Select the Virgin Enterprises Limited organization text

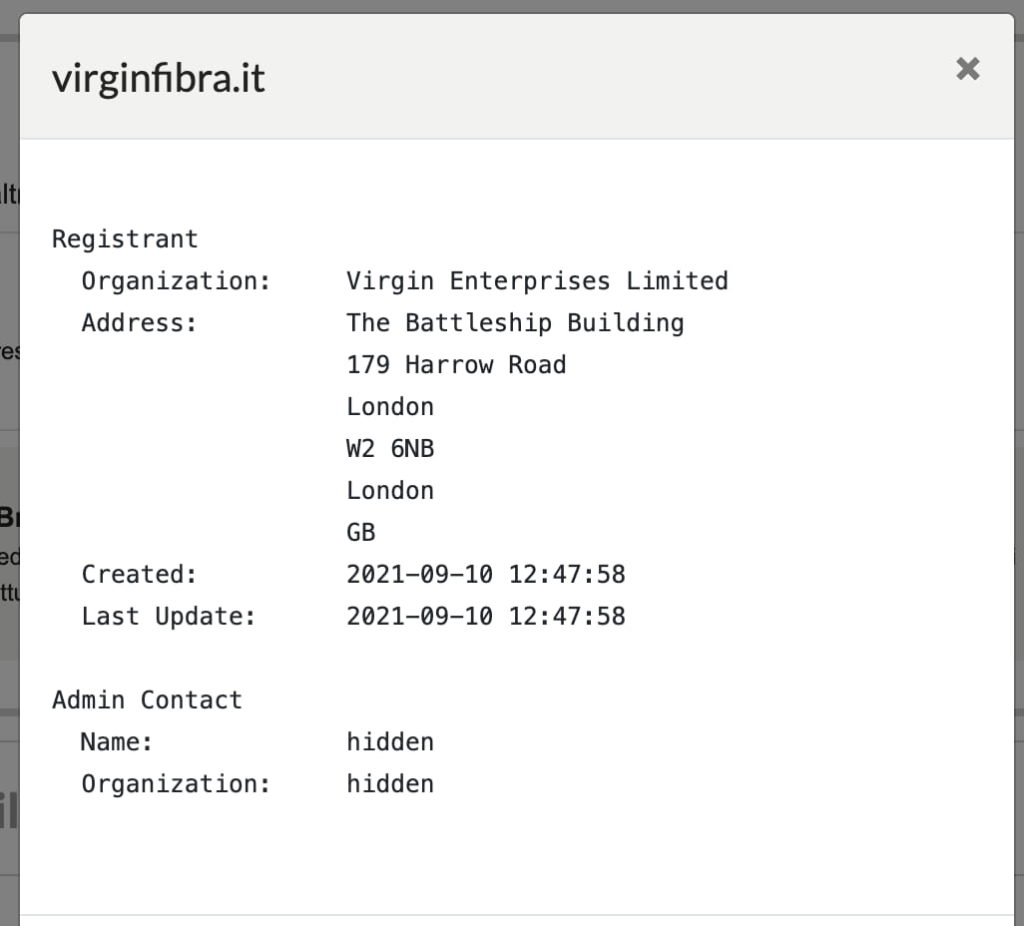[x=537, y=281]
